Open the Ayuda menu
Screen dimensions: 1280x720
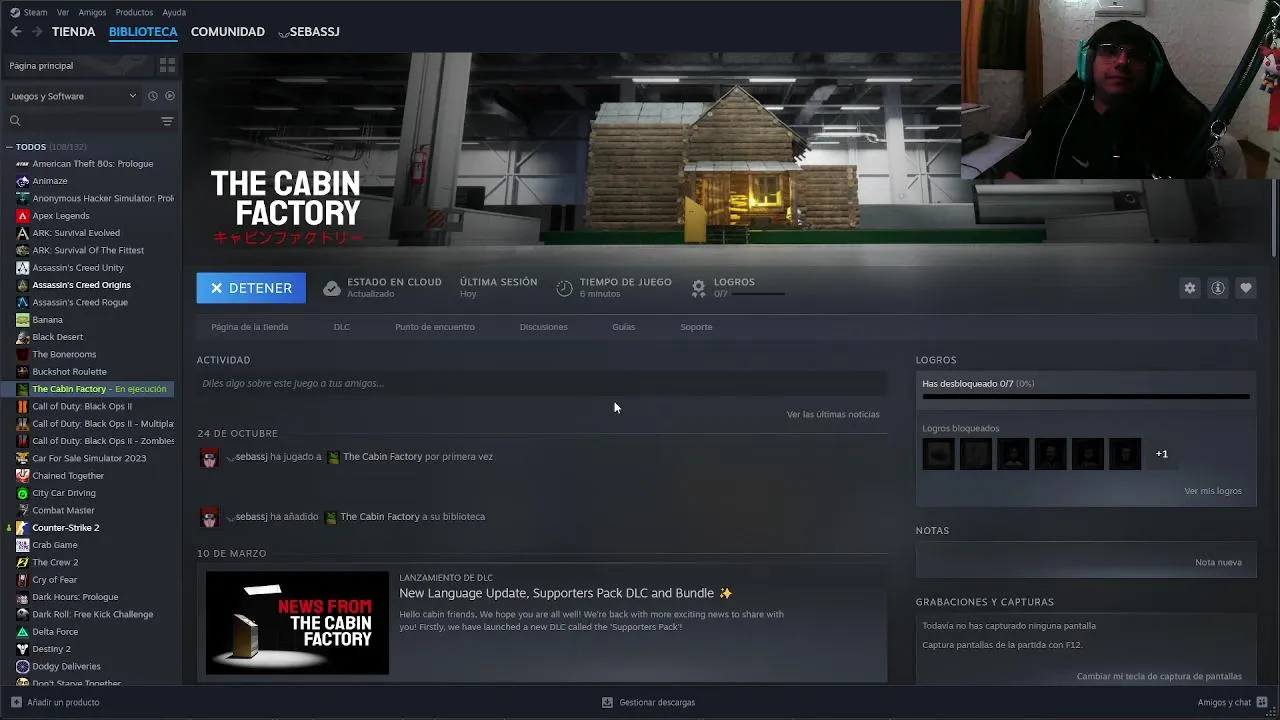pos(174,12)
